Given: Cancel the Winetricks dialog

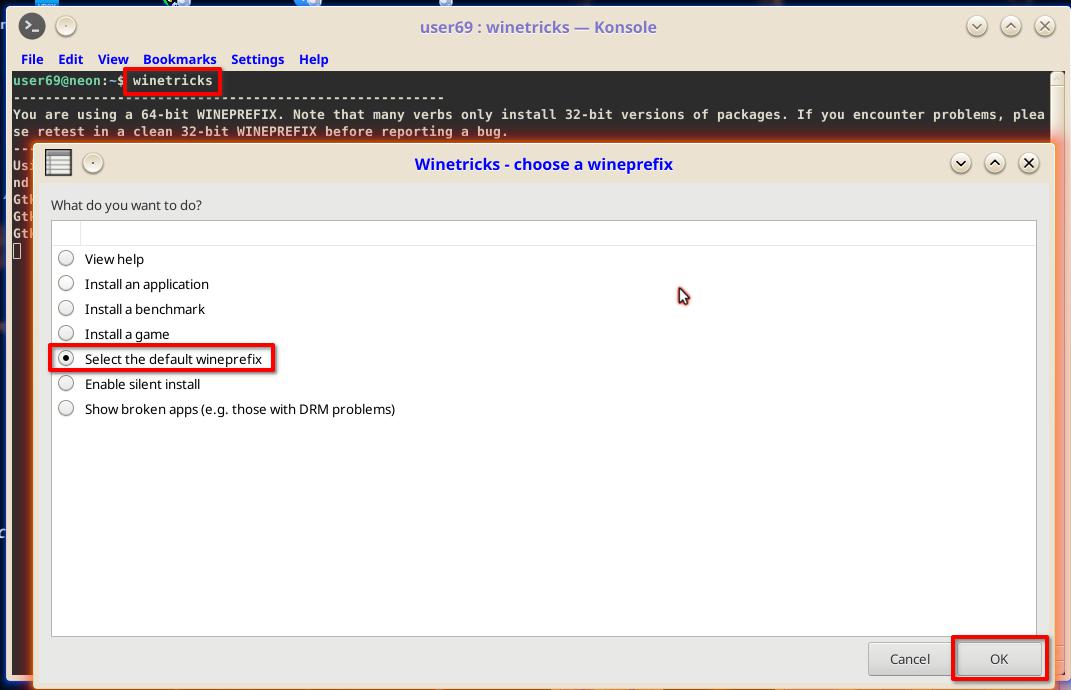Looking at the screenshot, I should pos(909,659).
